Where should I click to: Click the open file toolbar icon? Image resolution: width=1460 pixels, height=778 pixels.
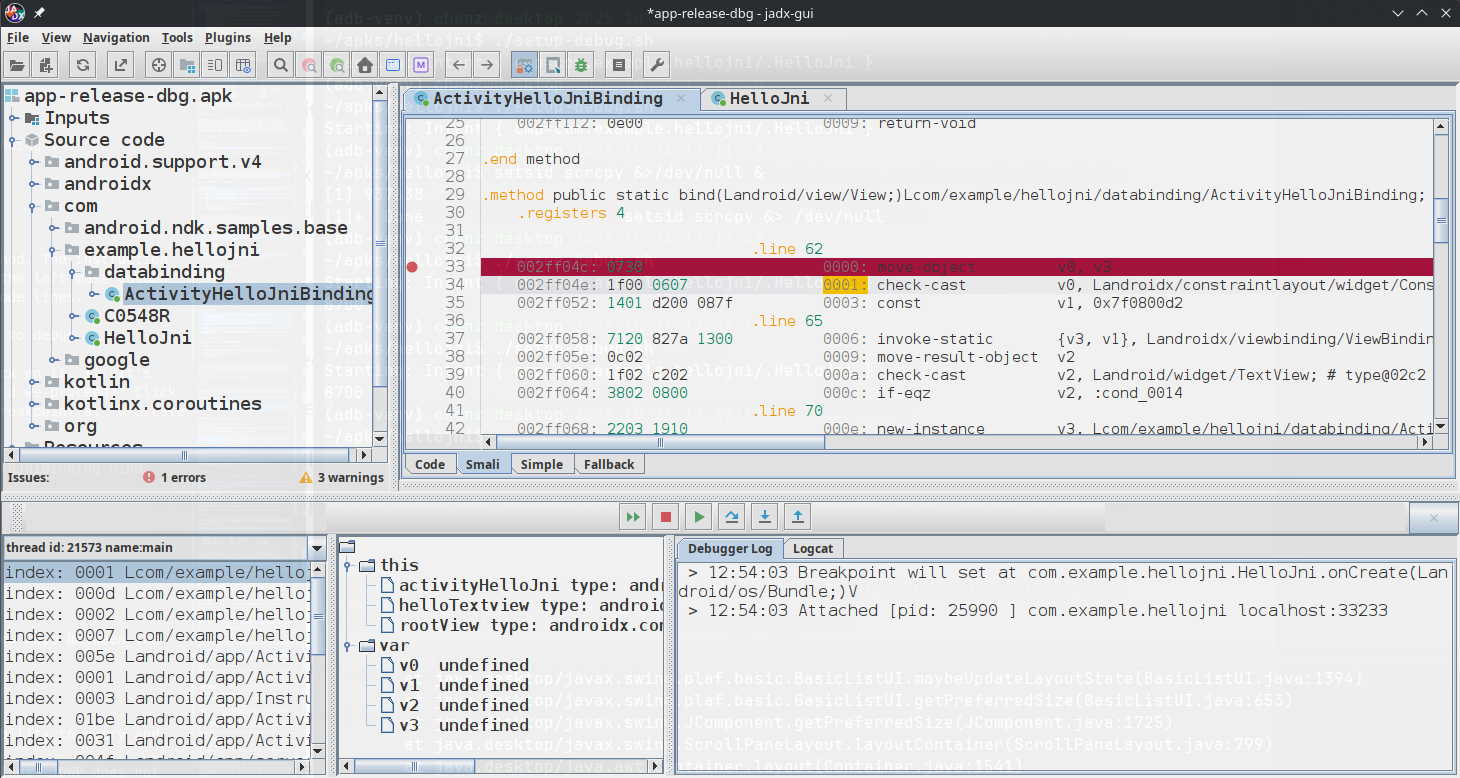[x=17, y=66]
